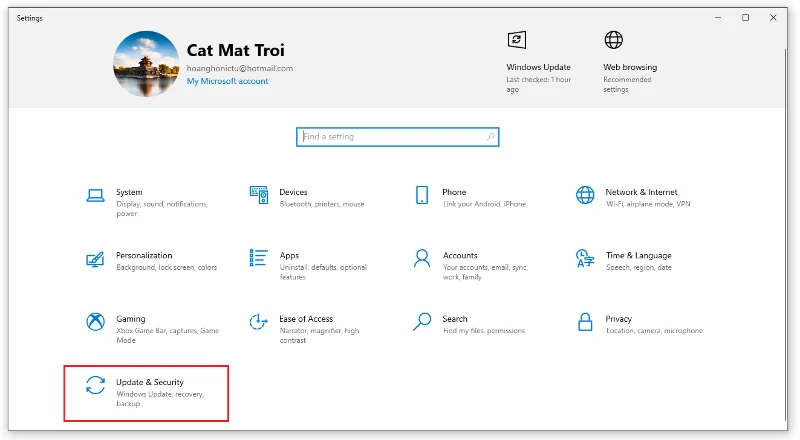Click the Gaming category title
Image resolution: width=800 pixels, height=440 pixels.
tap(131, 319)
